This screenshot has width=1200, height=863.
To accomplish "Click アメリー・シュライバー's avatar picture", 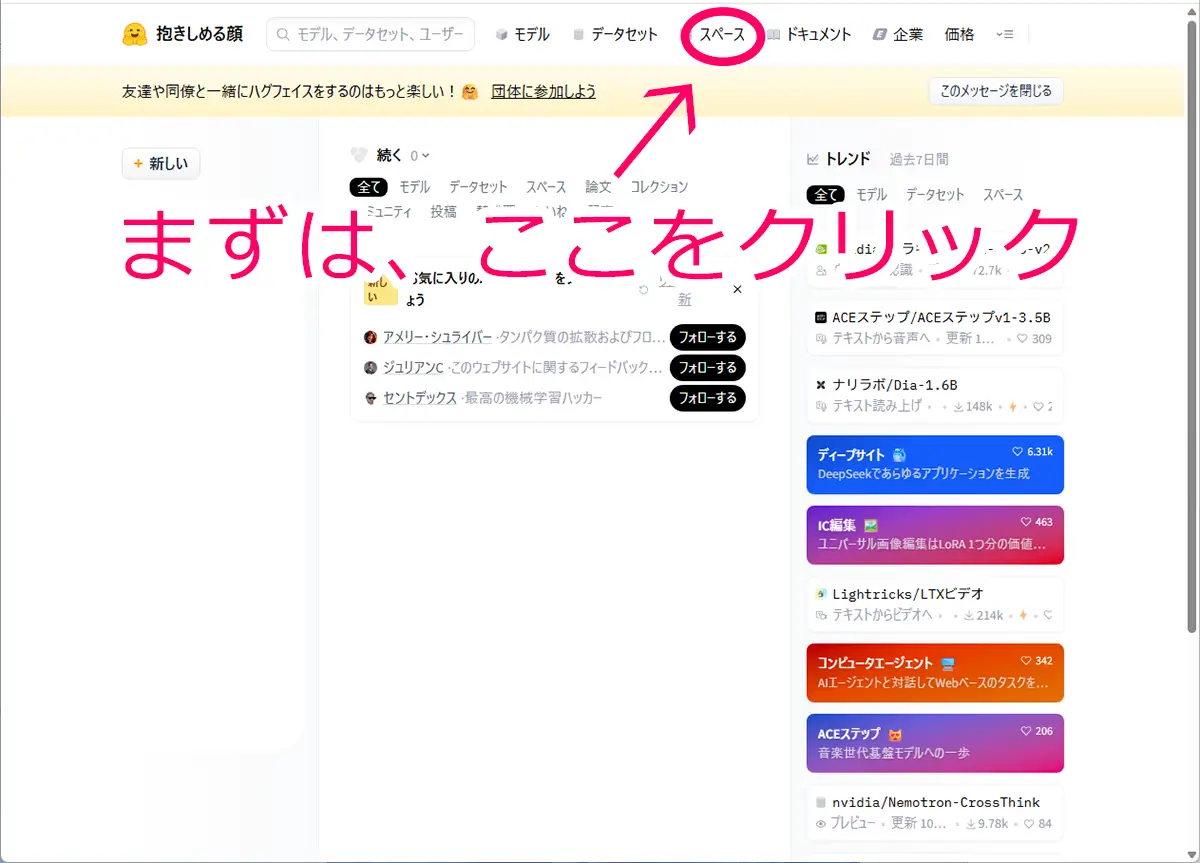I will pyautogui.click(x=370, y=337).
